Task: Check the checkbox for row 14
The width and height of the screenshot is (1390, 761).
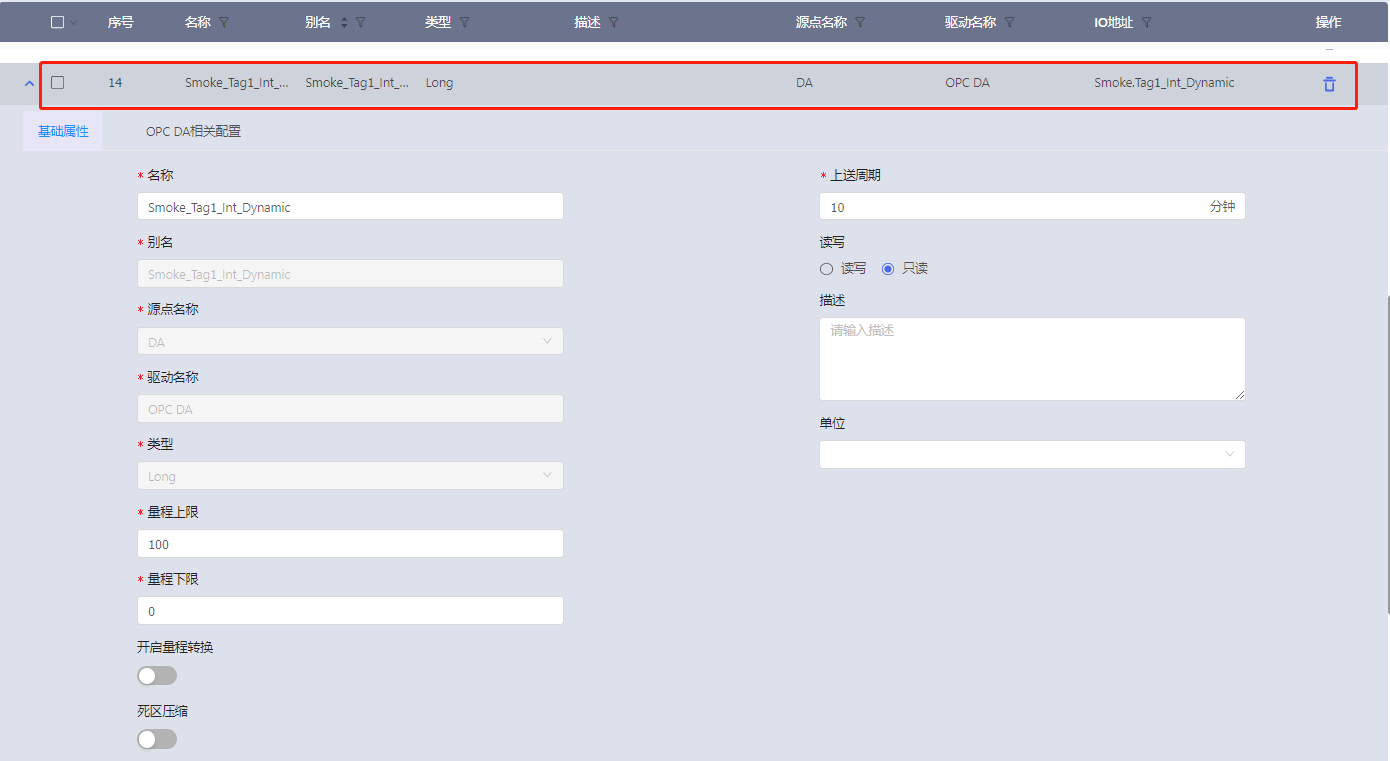Action: tap(58, 83)
